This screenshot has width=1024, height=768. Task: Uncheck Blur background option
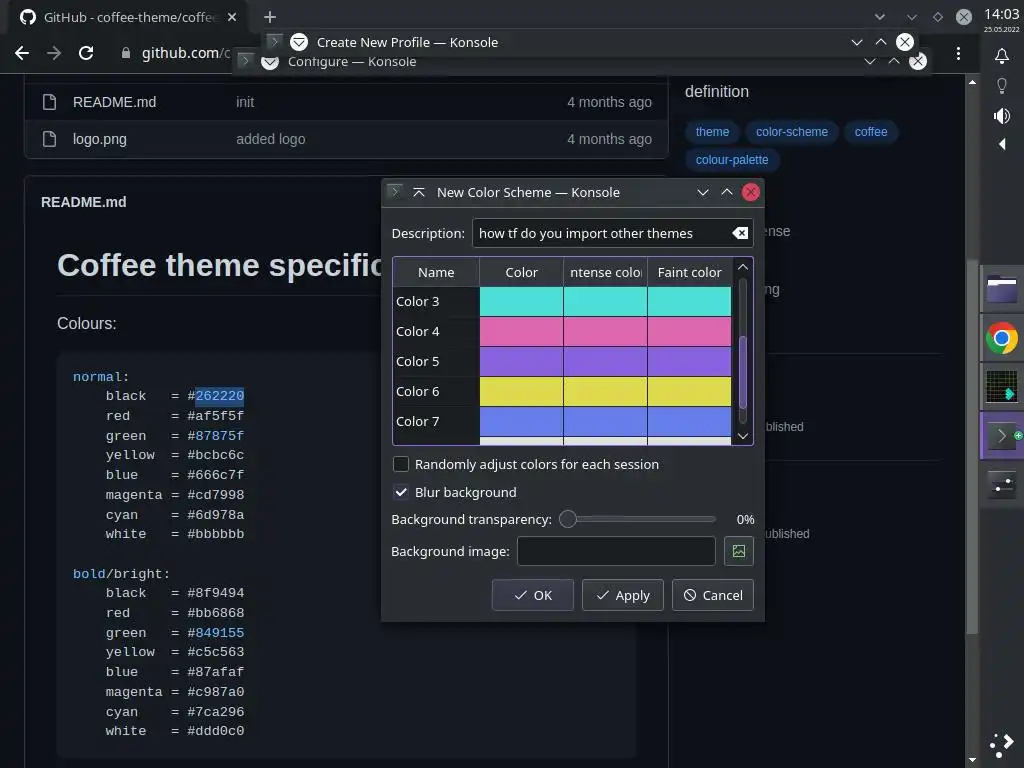click(401, 492)
